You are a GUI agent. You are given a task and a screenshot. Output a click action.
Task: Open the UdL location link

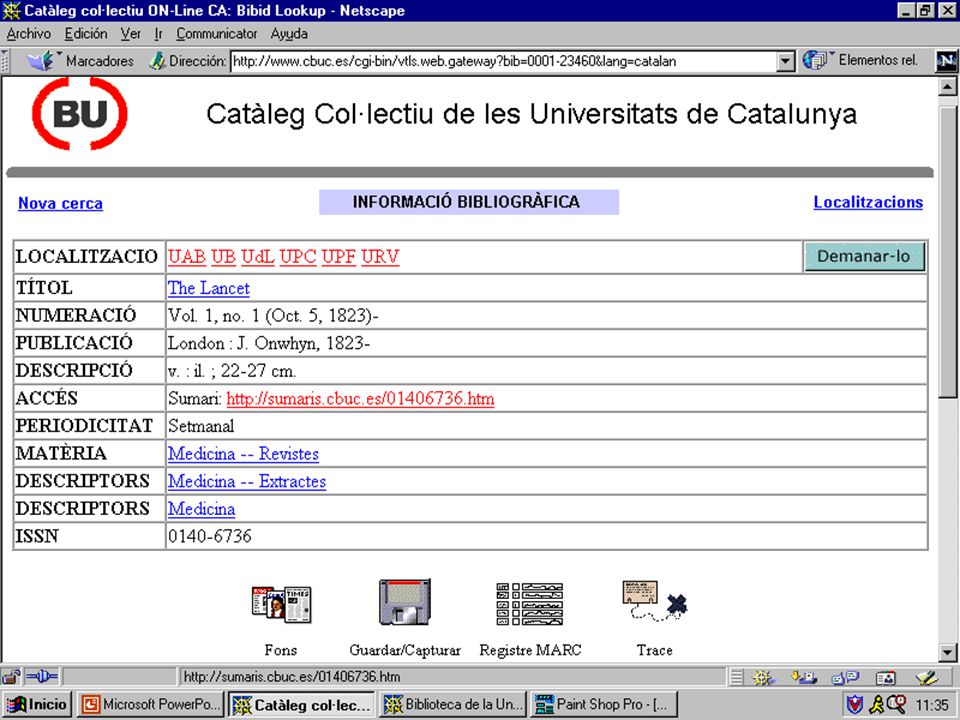[x=258, y=257]
